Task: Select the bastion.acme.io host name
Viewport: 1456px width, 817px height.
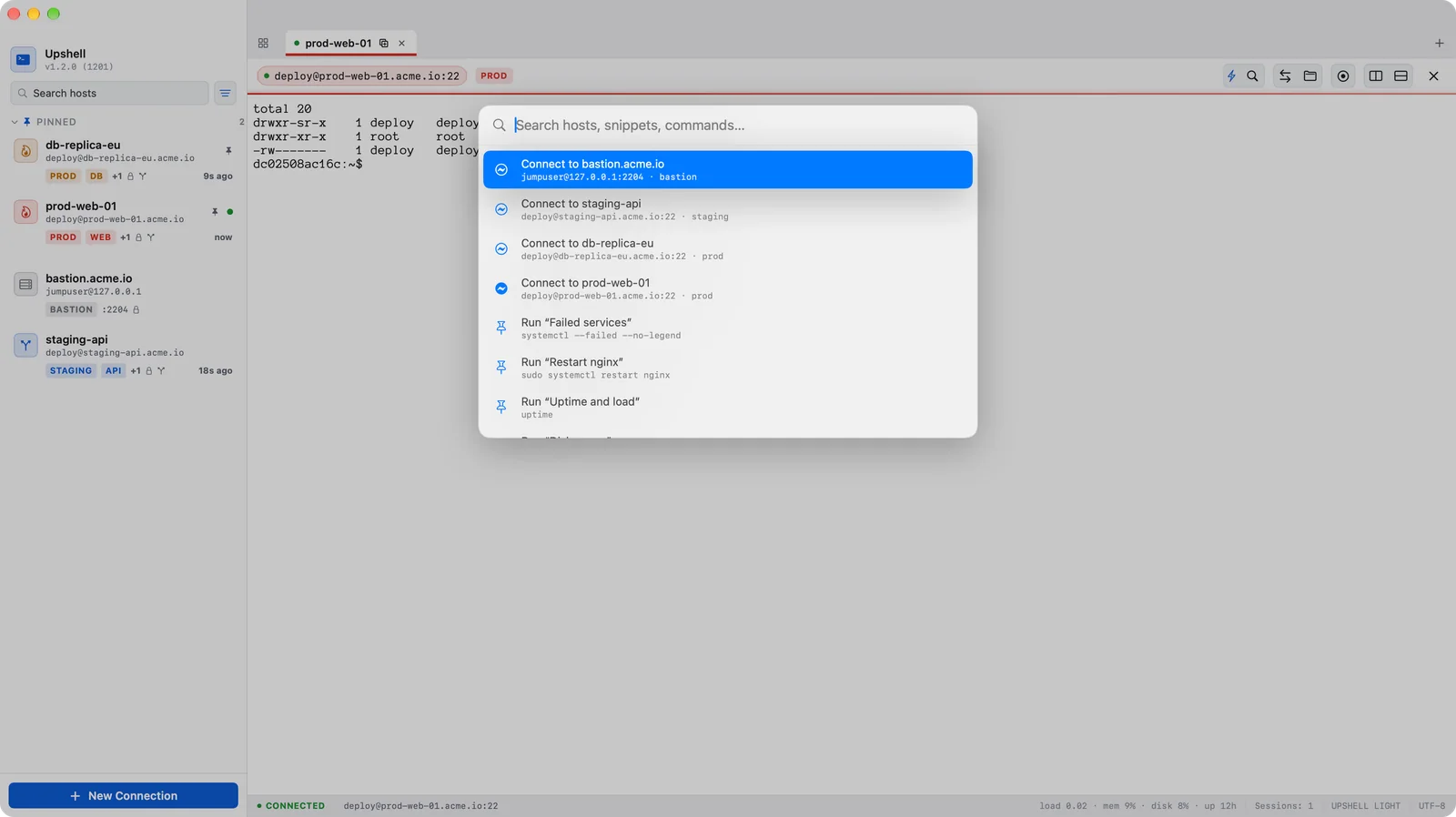Action: pos(89,278)
